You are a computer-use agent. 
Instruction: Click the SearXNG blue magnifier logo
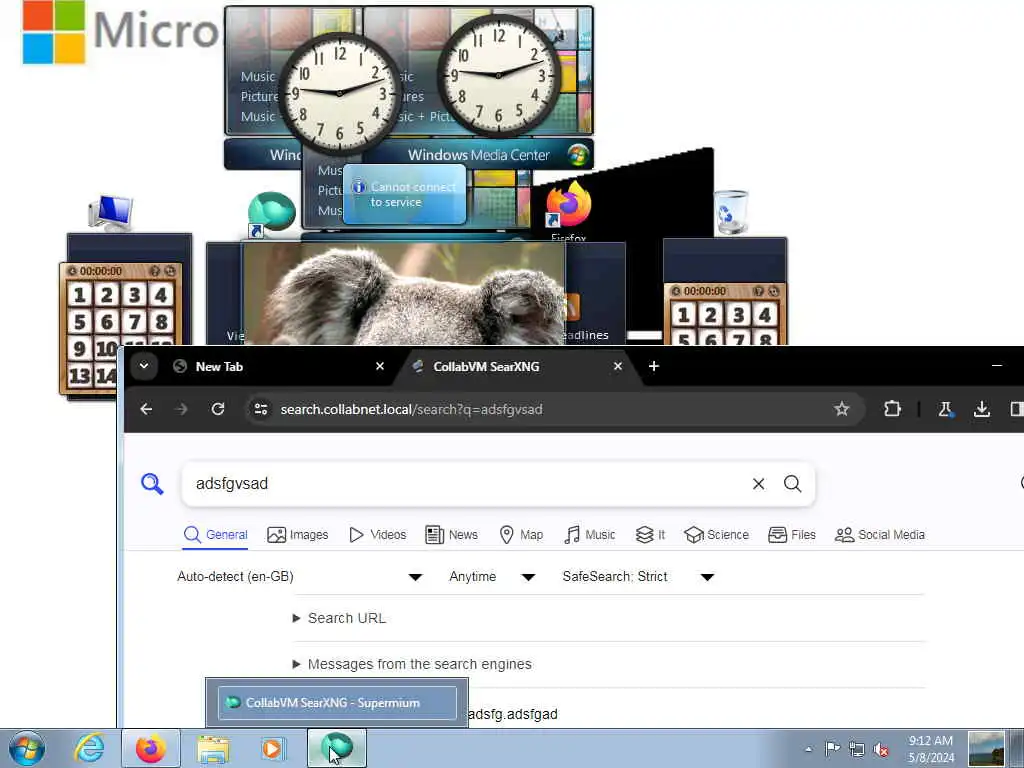[152, 484]
